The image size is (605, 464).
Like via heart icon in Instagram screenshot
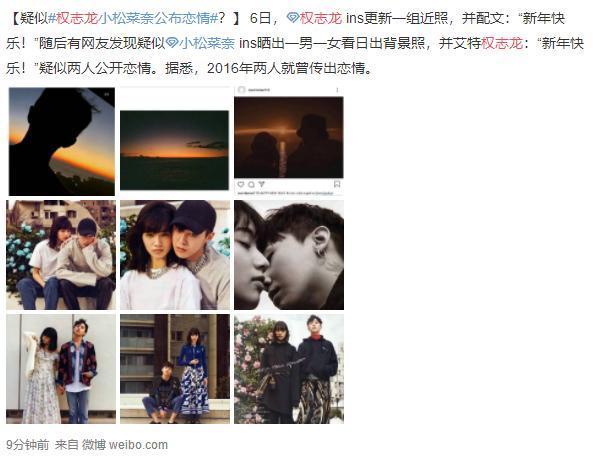coord(241,184)
